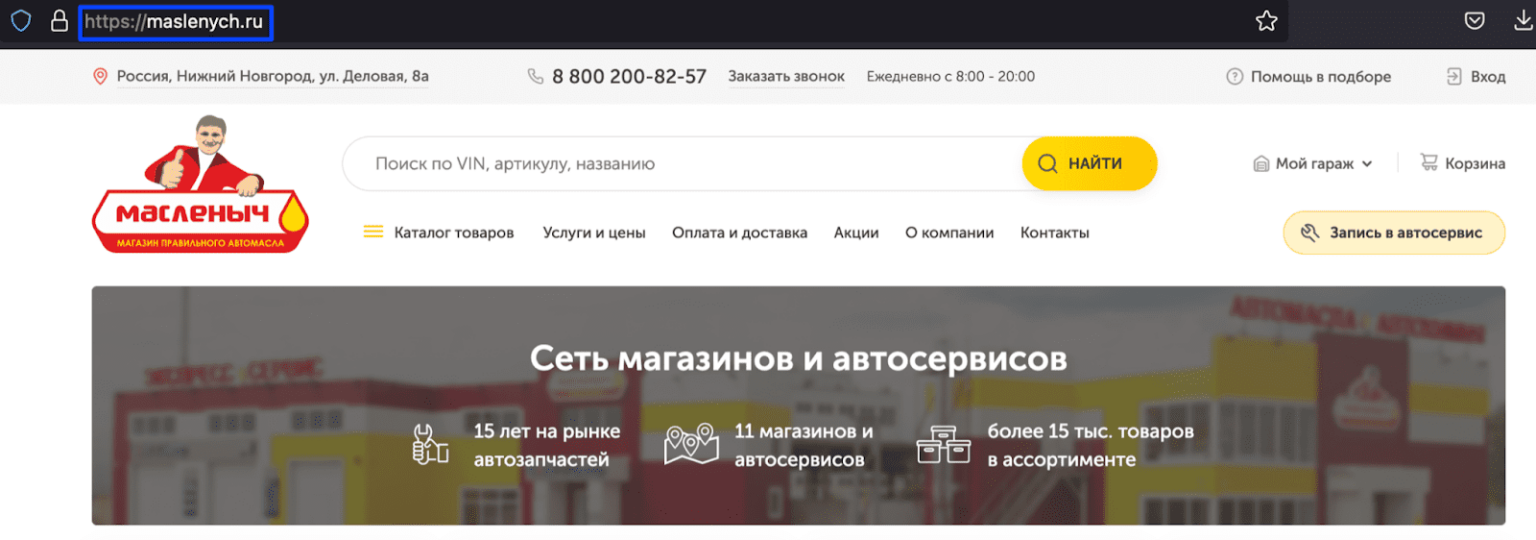Image resolution: width=1536 pixels, height=540 pixels.
Task: Click the shield tracking protection icon
Action: click(x=20, y=21)
